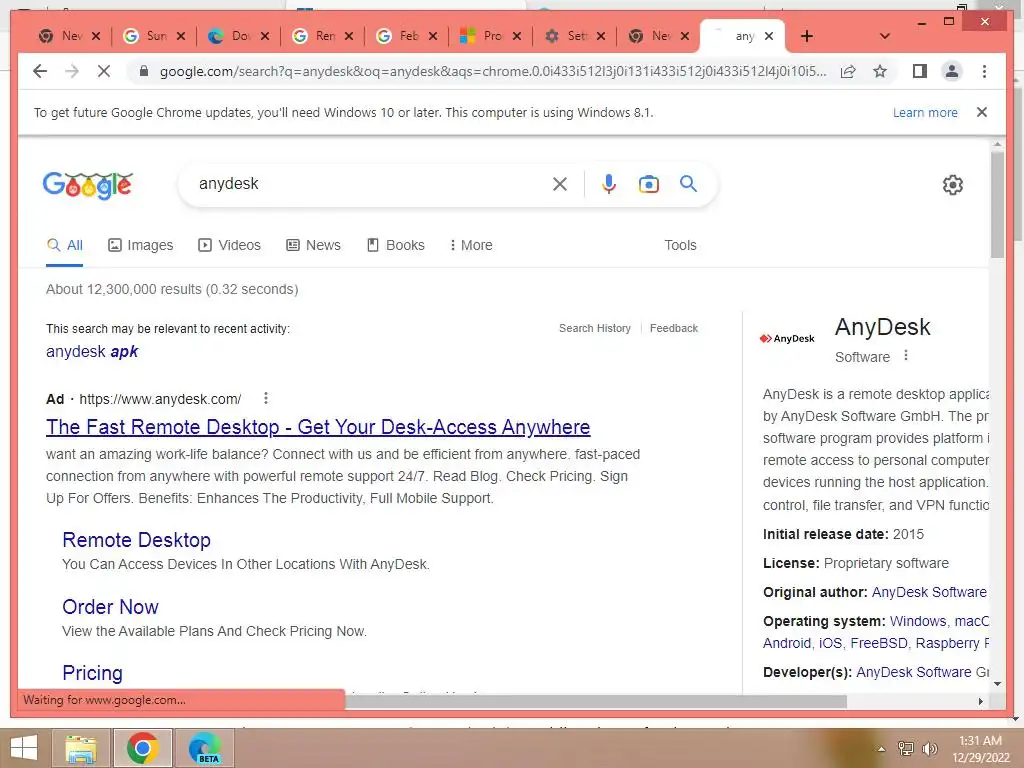Open the iOS operating system link
The width and height of the screenshot is (1024, 768).
click(x=831, y=643)
